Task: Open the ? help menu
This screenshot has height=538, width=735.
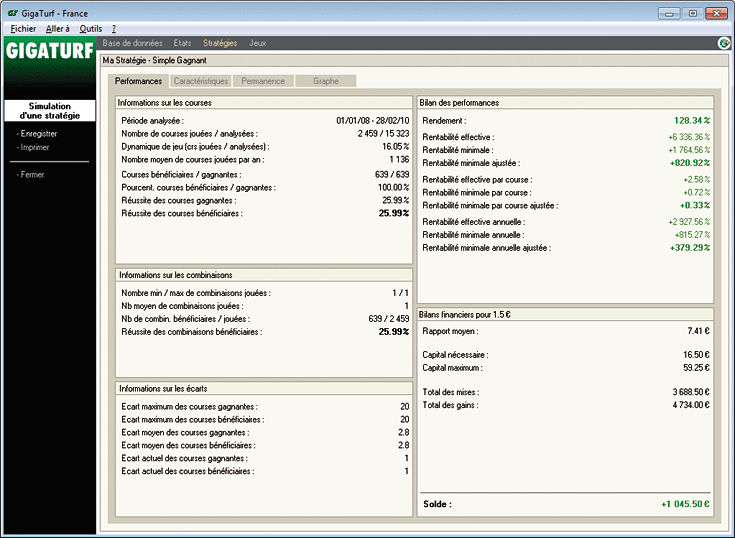Action: tap(114, 29)
